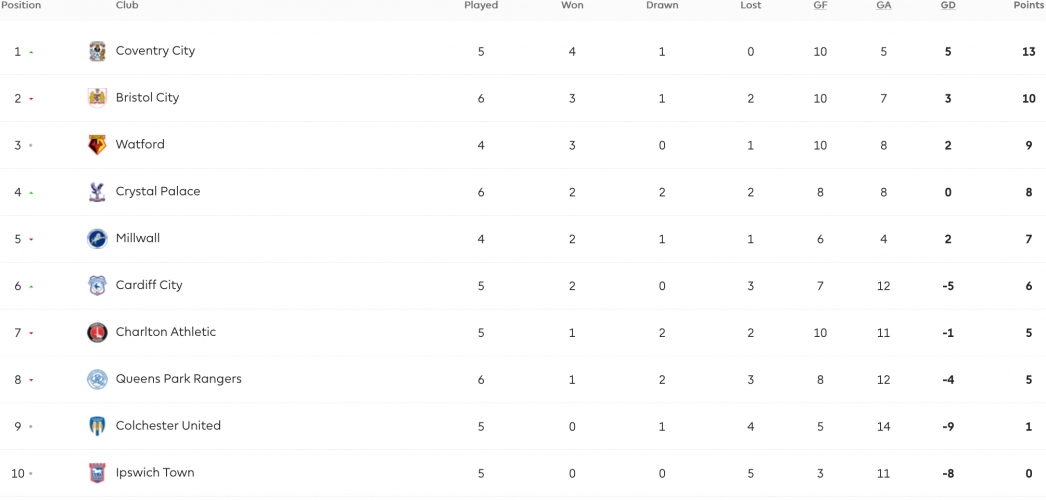Click the Played column header

click(x=481, y=5)
